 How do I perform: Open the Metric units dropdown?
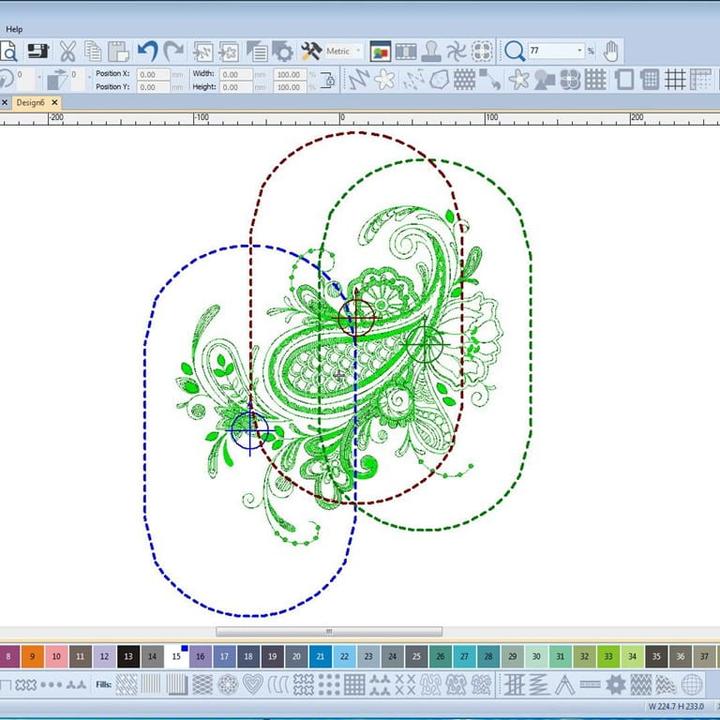point(357,51)
